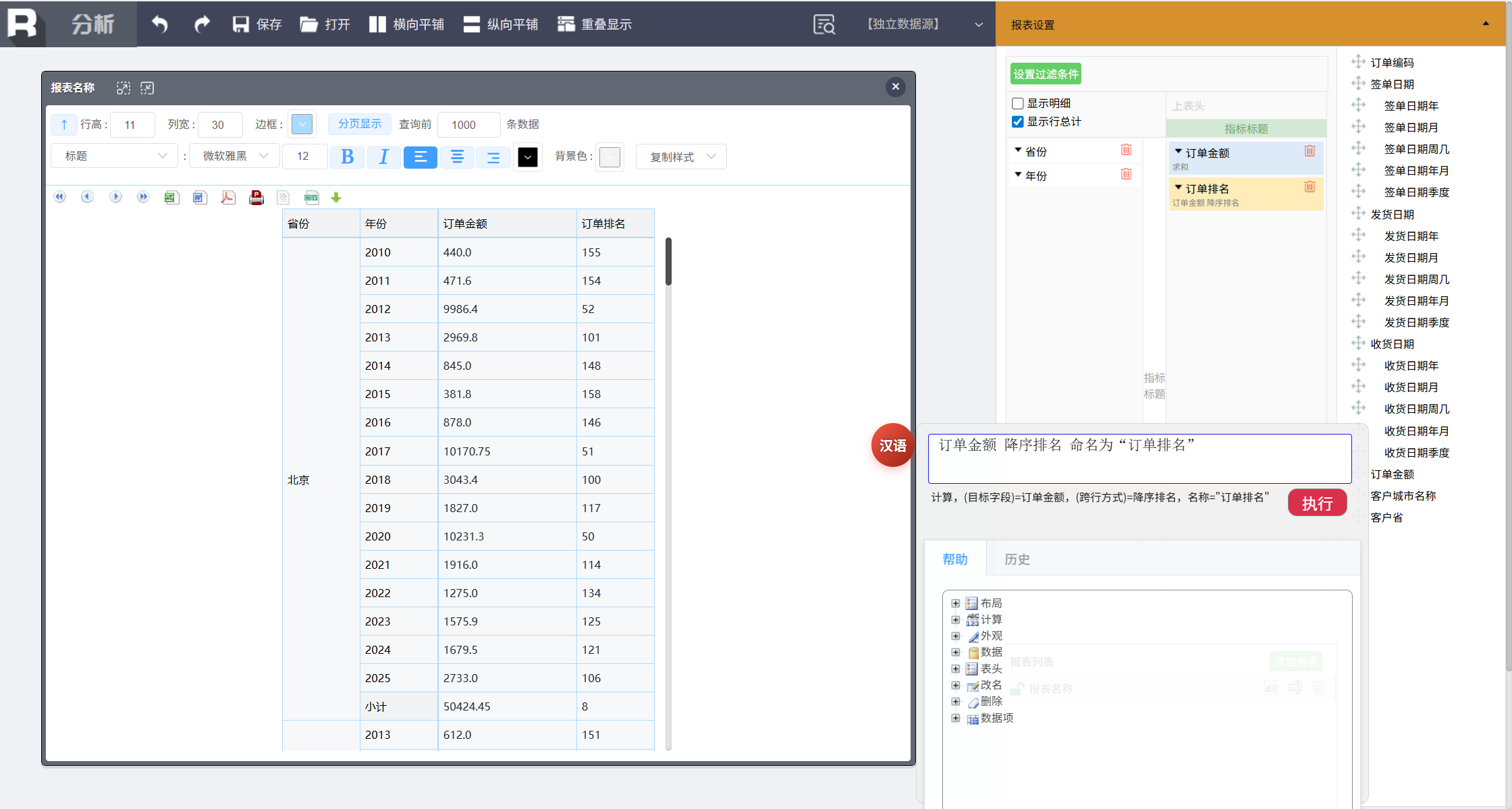
Task: Toggle italic text formatting
Action: (383, 157)
